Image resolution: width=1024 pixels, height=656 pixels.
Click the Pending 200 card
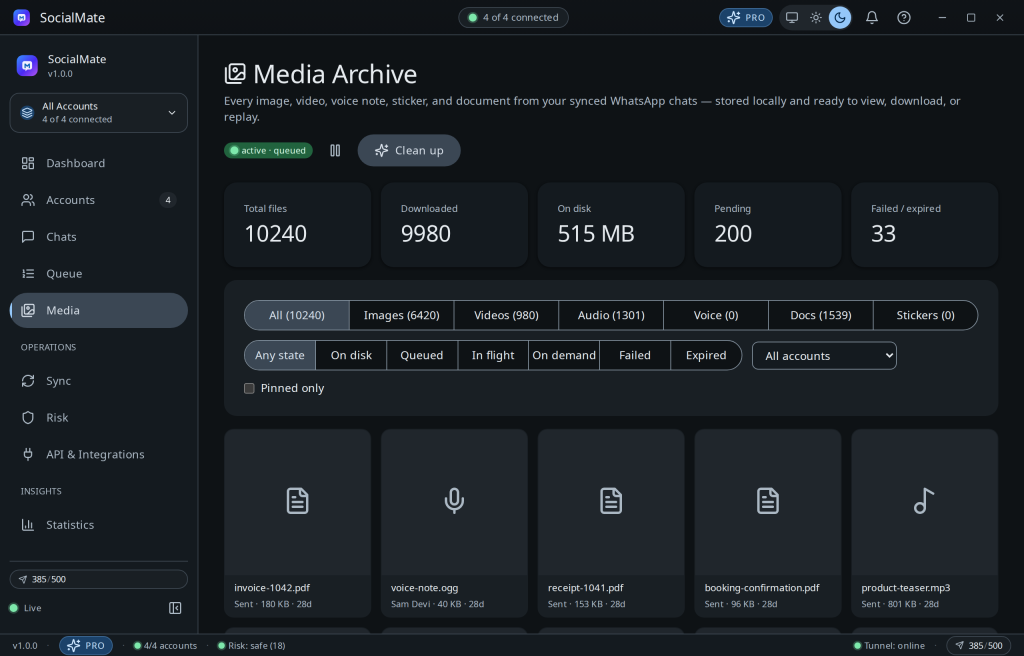click(767, 224)
